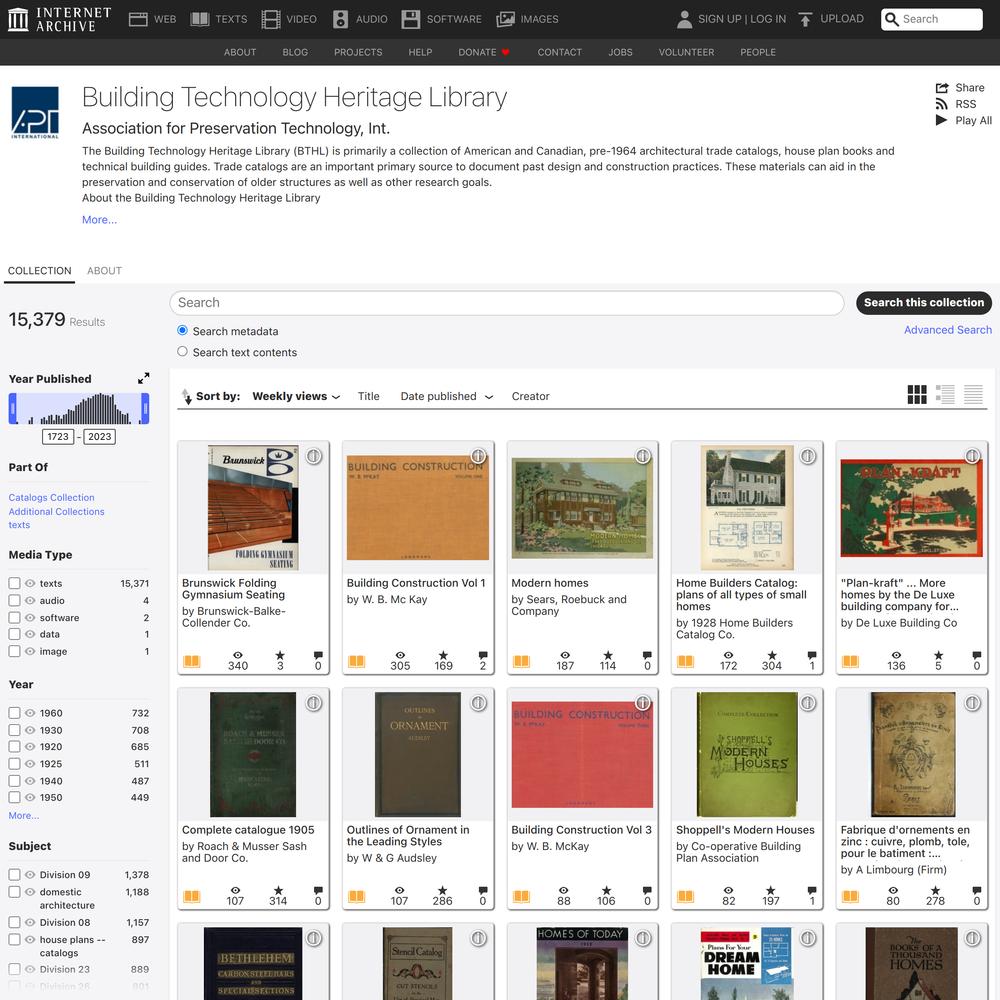The height and width of the screenshot is (1000, 1000).
Task: Toggle sort direction arrows icon
Action: coord(186,396)
